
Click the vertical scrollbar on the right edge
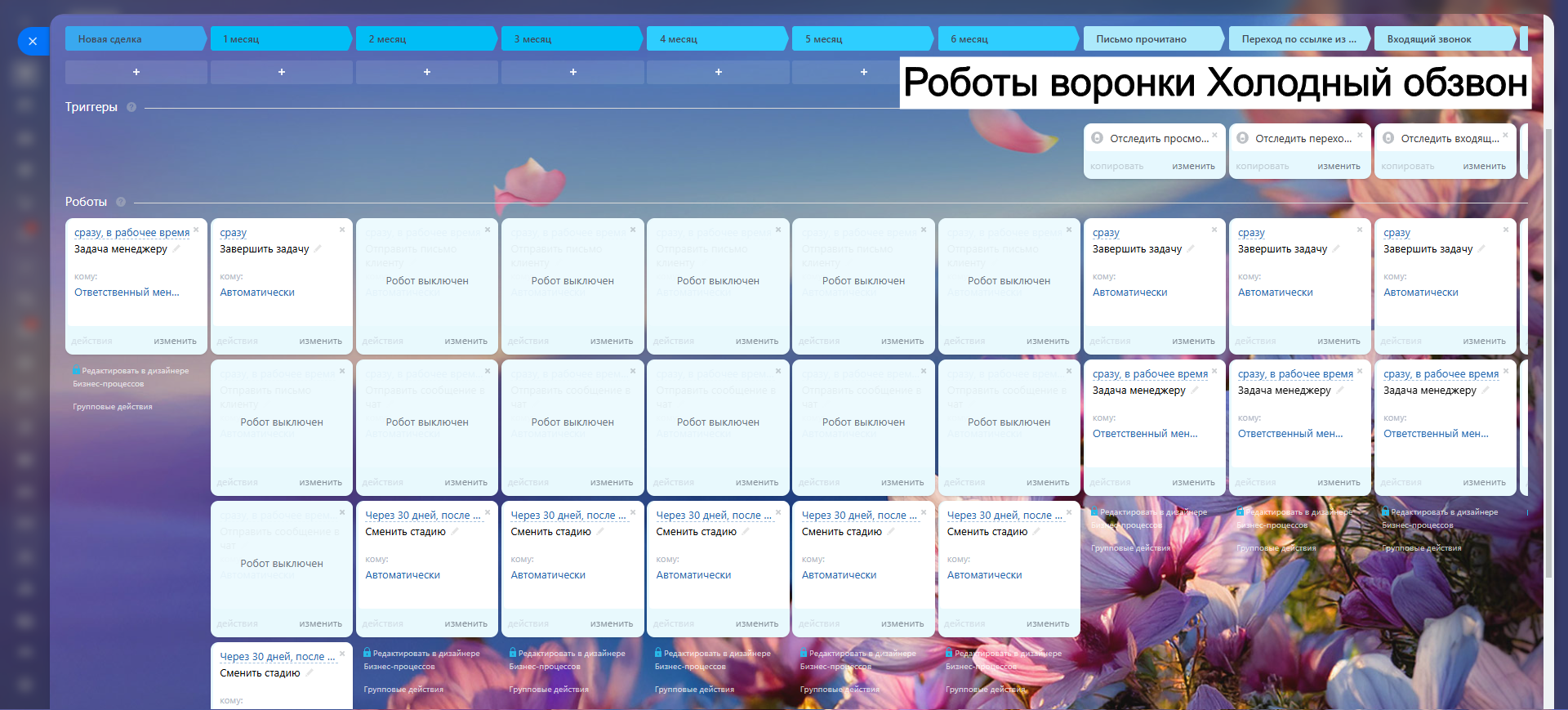(1549, 327)
